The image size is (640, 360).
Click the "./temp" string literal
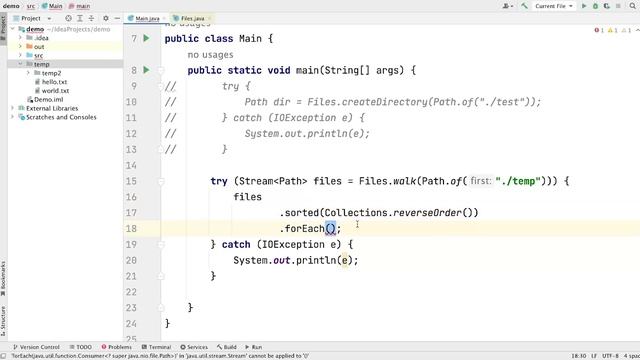click(518, 181)
